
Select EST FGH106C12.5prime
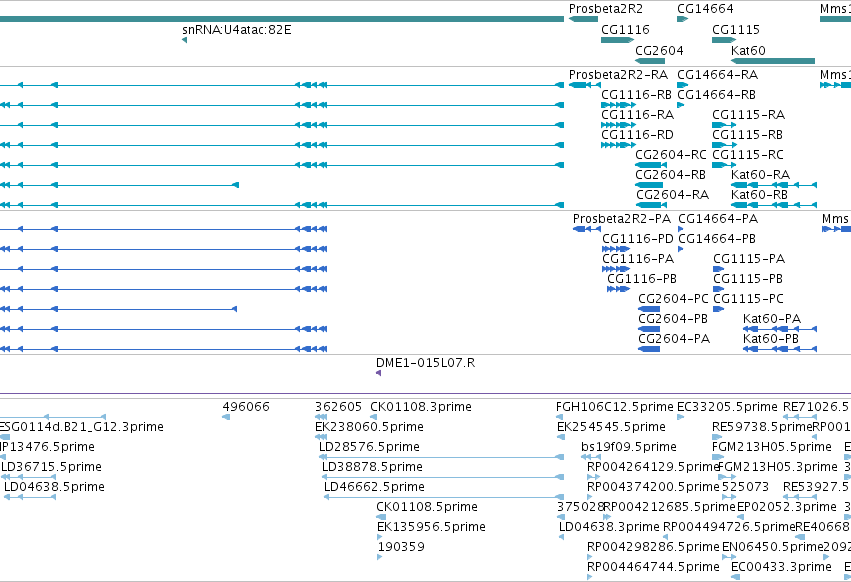point(614,407)
